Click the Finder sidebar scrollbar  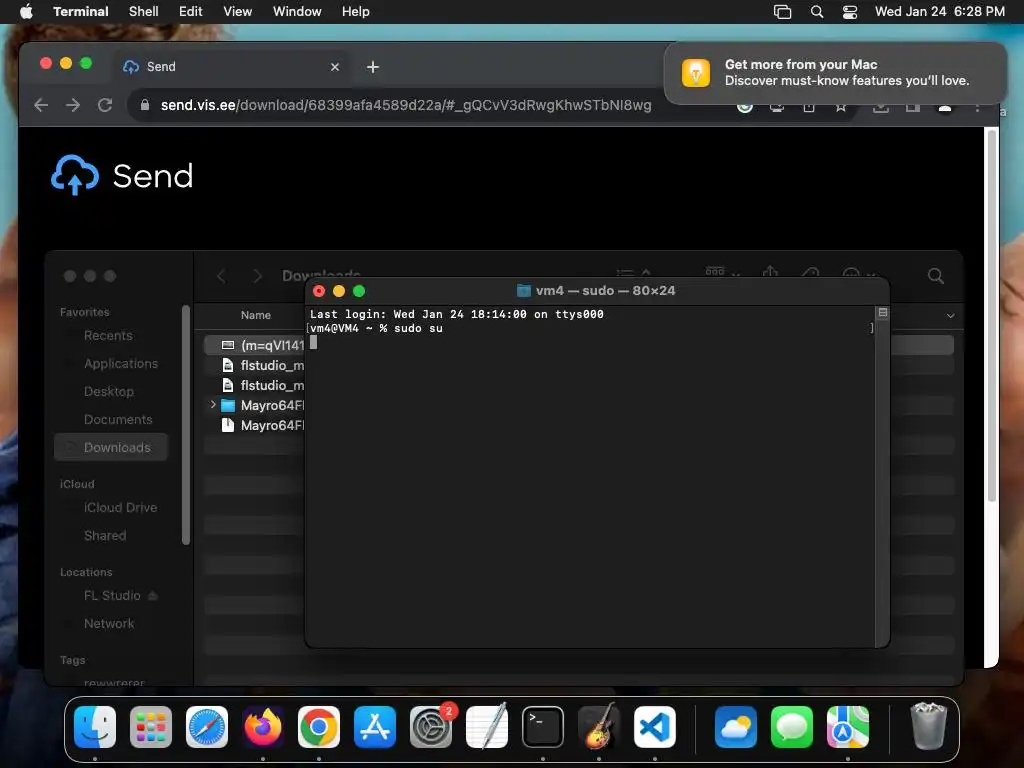pyautogui.click(x=185, y=424)
